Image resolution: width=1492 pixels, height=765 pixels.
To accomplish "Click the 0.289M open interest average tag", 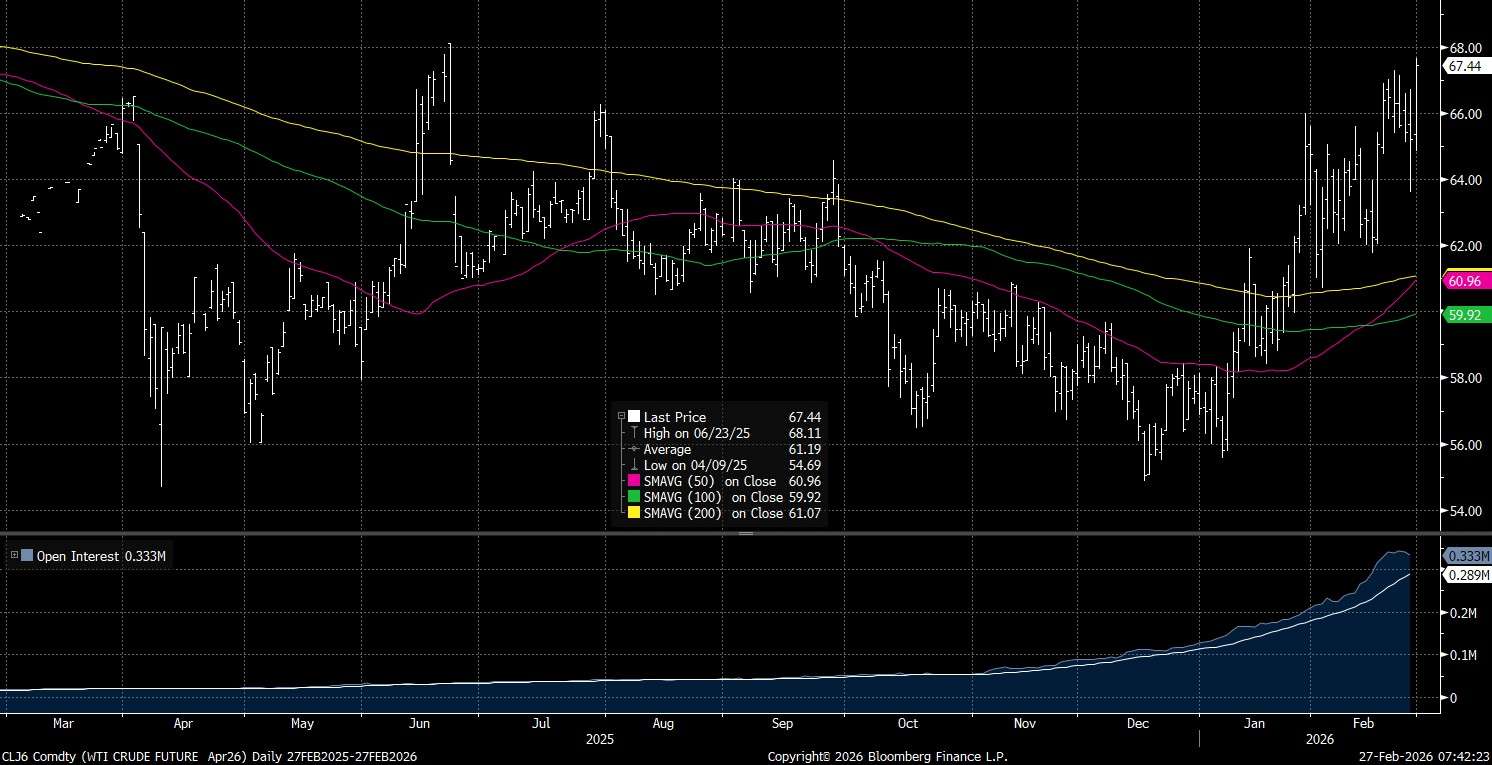I will pyautogui.click(x=1464, y=574).
